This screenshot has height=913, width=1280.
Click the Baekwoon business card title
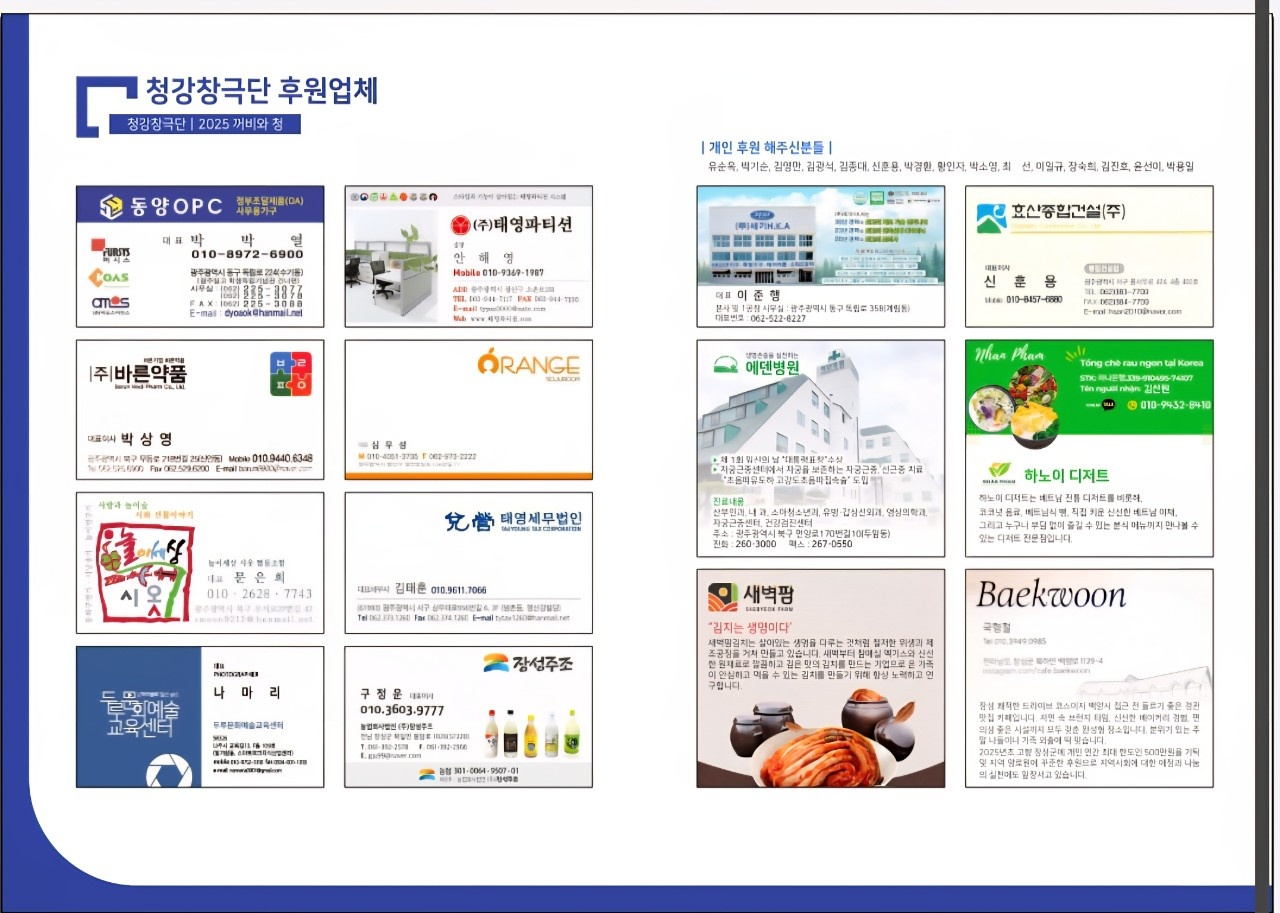(1050, 595)
